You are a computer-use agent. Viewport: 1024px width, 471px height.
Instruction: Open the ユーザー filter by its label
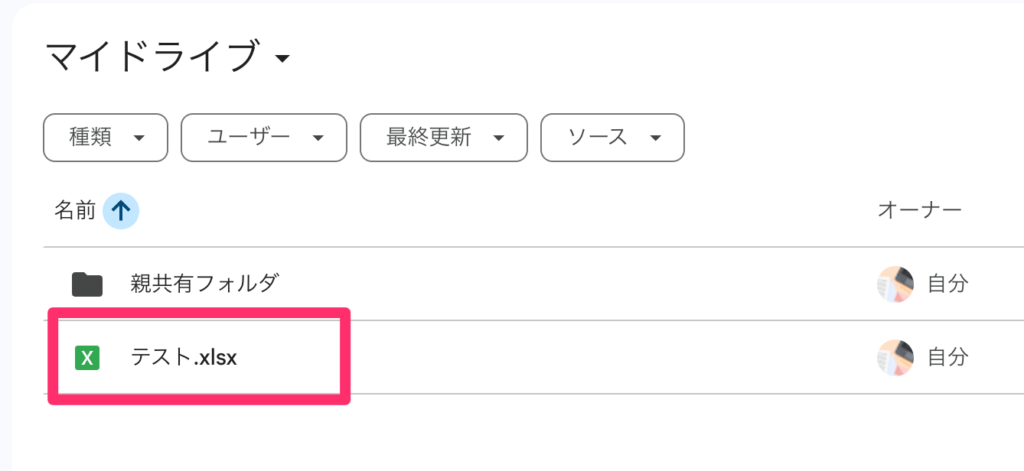249,138
